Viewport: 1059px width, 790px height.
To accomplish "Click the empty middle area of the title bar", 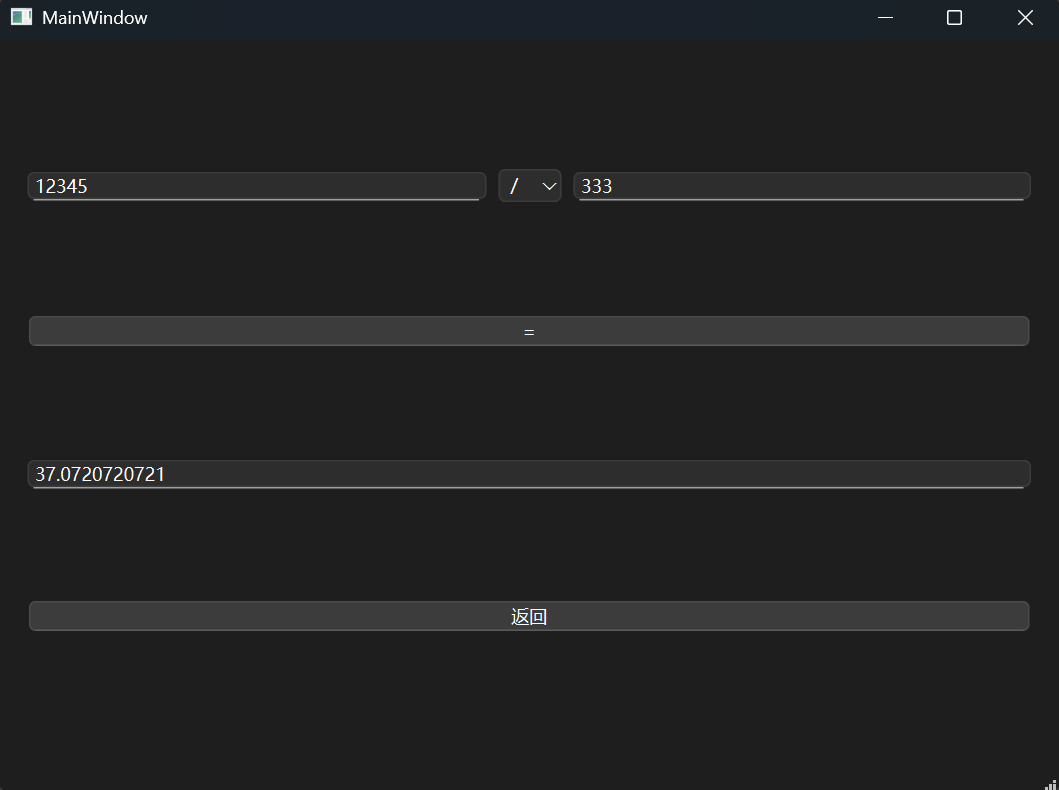I will (500, 17).
